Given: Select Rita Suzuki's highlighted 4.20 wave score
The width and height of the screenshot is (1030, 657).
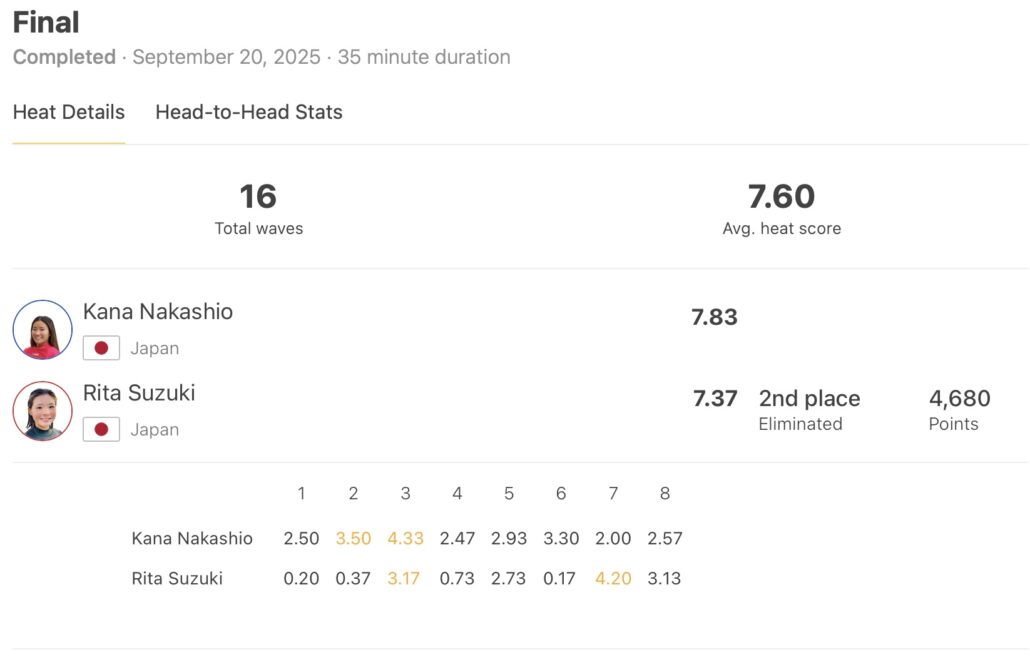Looking at the screenshot, I should click(613, 578).
